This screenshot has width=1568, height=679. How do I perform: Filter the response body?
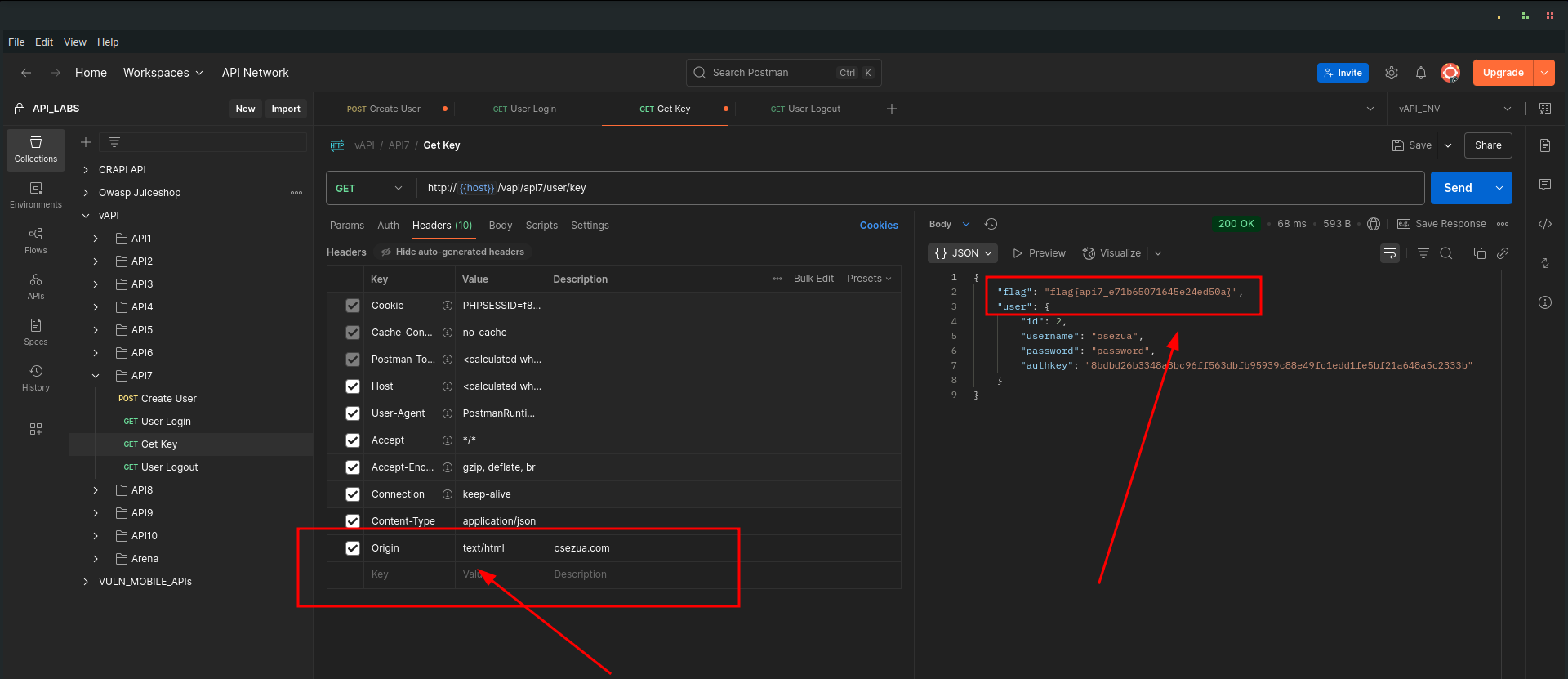tap(1423, 253)
